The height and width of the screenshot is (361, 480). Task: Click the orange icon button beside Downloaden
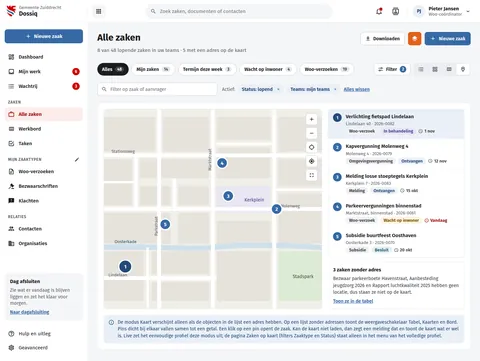coord(414,39)
